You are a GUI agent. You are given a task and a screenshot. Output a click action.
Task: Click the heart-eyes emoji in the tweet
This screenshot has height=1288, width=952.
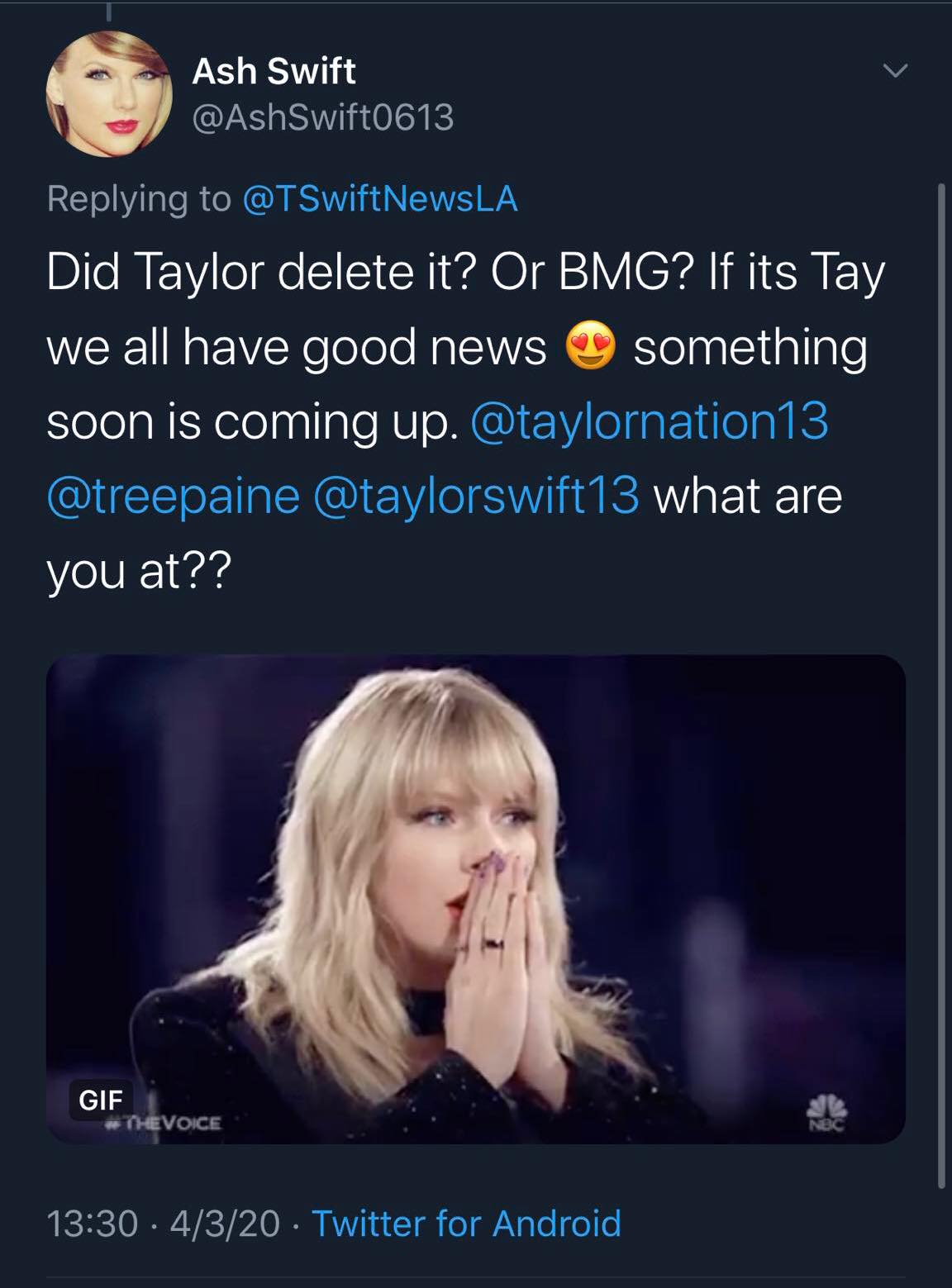pyautogui.click(x=590, y=346)
